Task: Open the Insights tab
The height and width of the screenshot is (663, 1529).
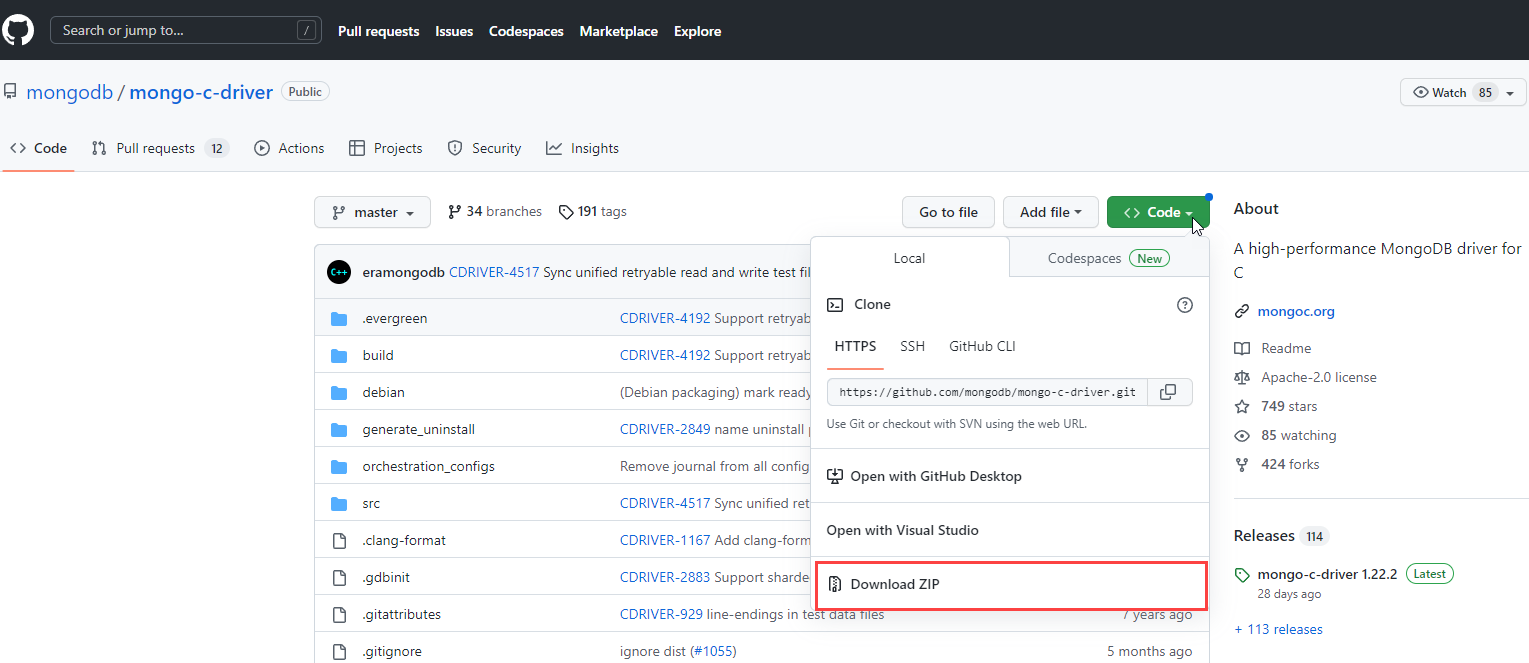Action: (582, 148)
